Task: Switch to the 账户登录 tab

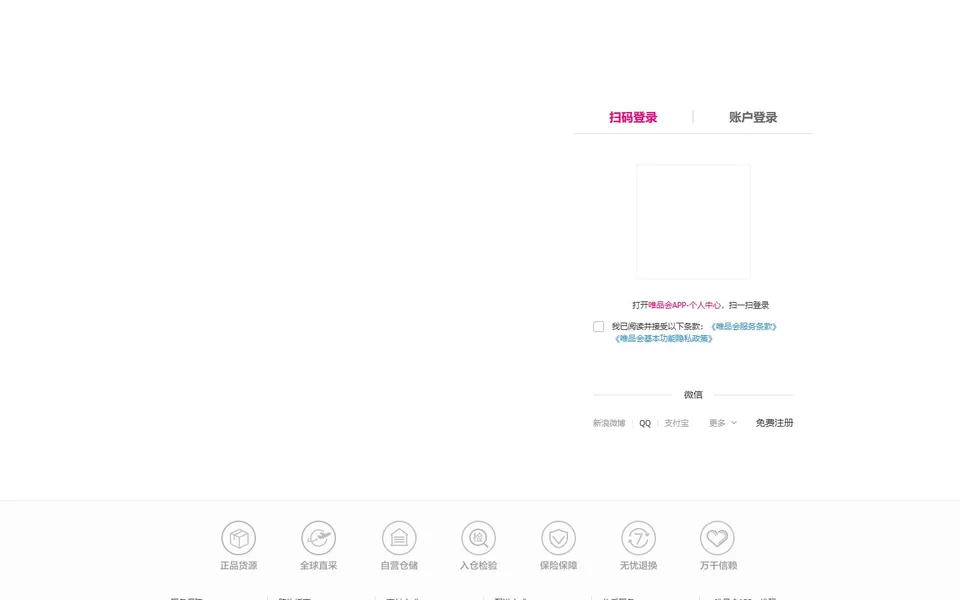Action: 753,118
